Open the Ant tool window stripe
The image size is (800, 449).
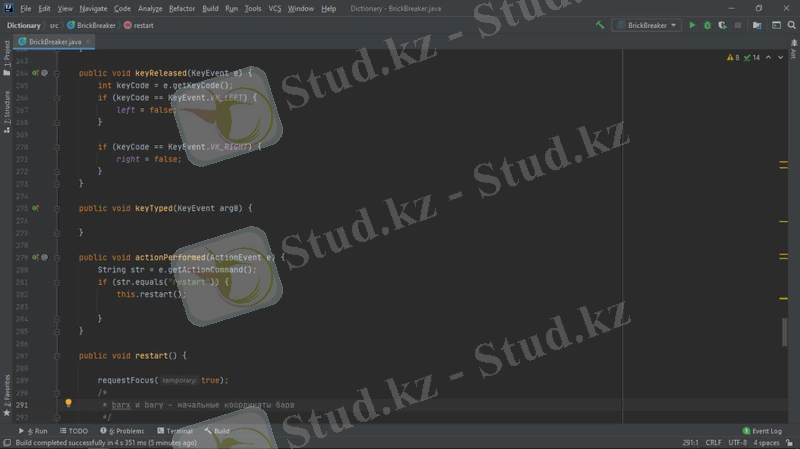(x=793, y=49)
